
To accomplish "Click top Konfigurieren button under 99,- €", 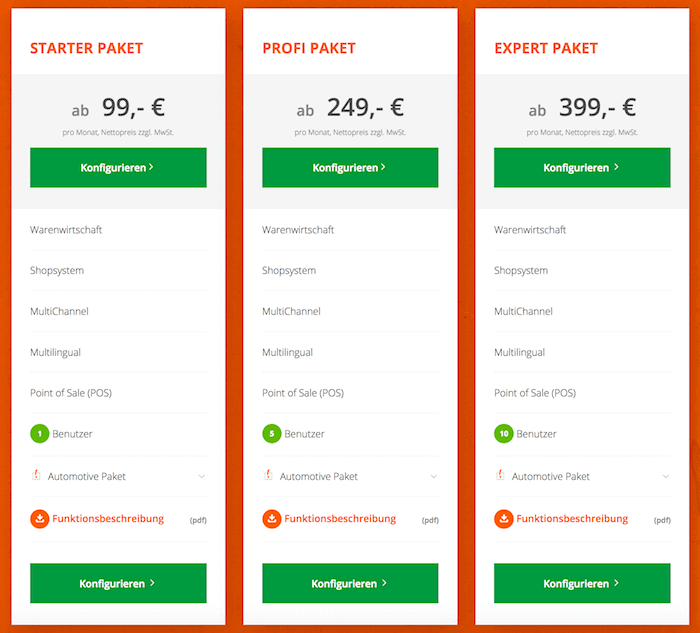I will (118, 167).
